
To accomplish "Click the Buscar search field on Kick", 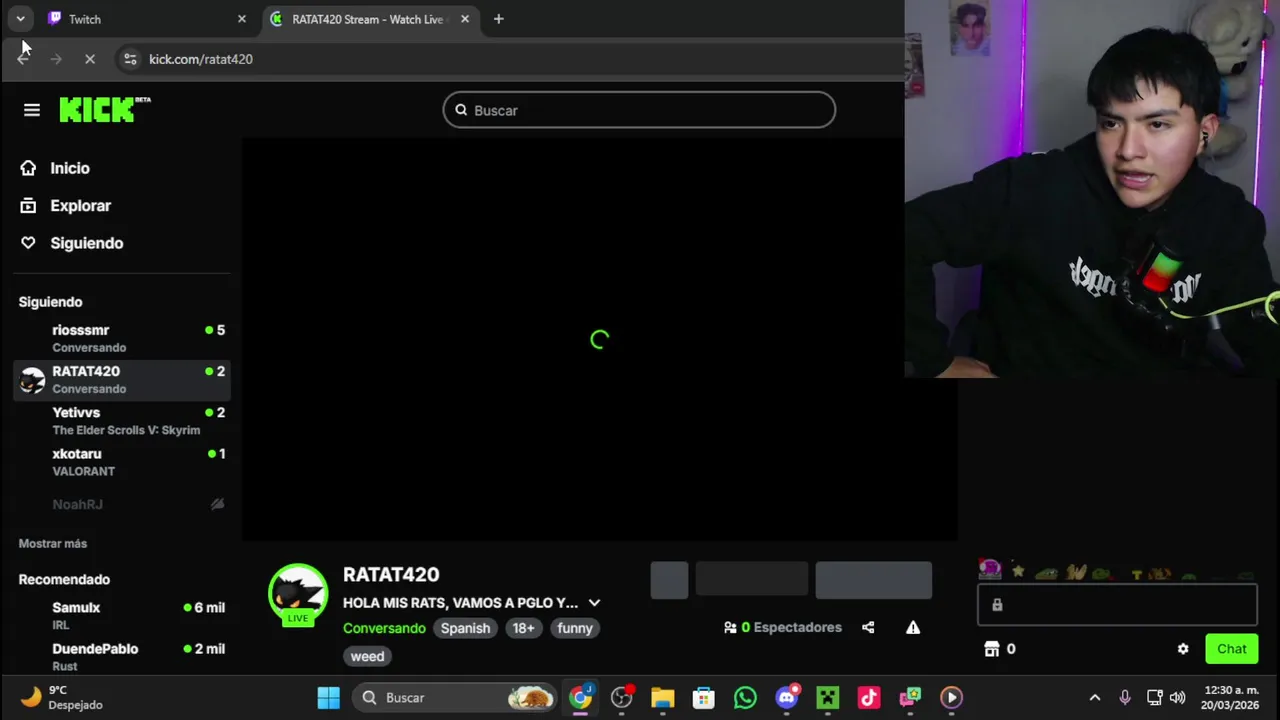I will click(x=639, y=110).
